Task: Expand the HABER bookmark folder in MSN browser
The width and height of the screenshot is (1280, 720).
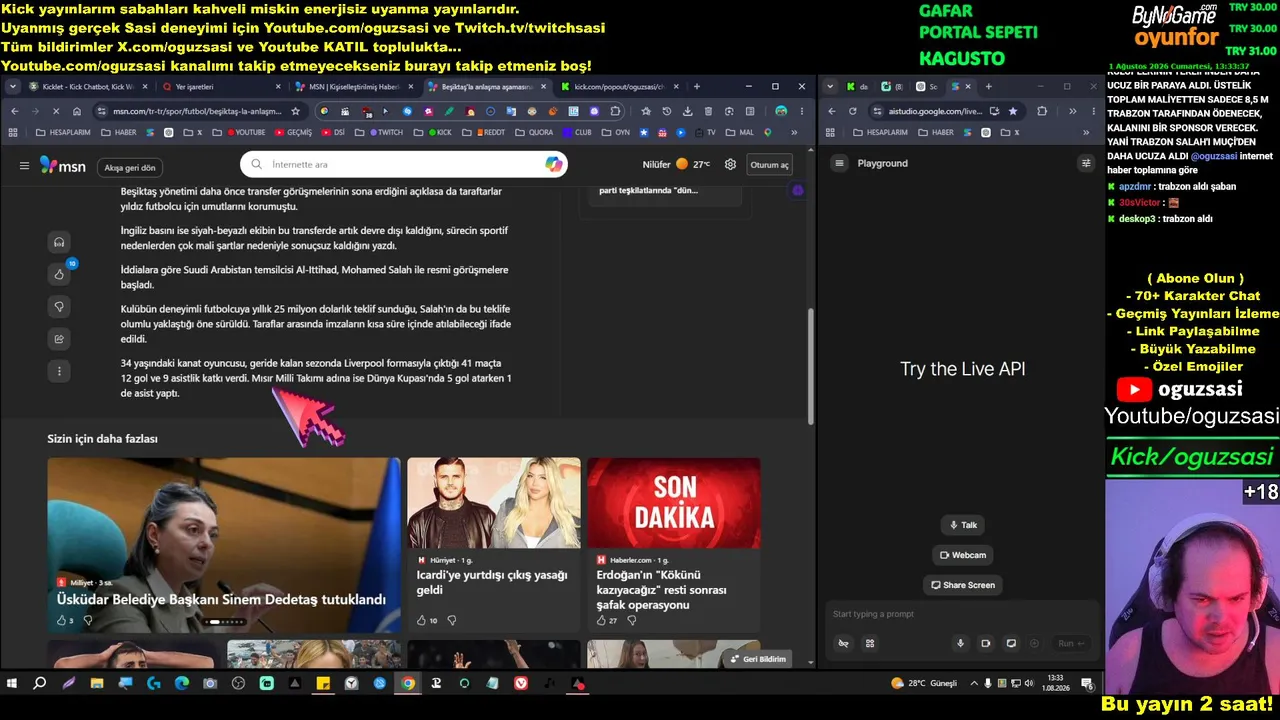Action: [120, 132]
